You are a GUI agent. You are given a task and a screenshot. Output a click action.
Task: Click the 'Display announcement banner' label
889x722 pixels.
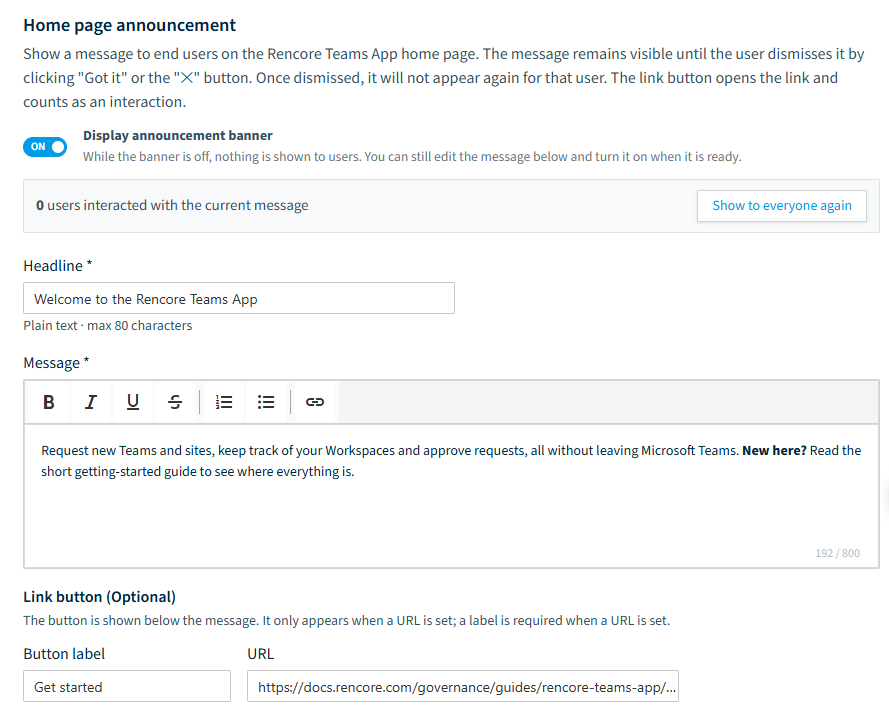click(x=177, y=136)
